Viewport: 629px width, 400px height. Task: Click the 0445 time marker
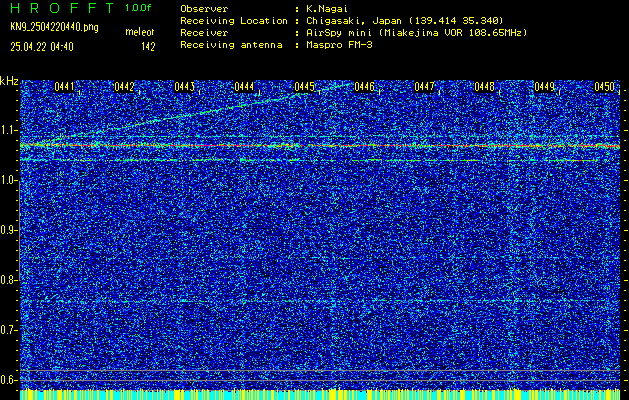304,87
